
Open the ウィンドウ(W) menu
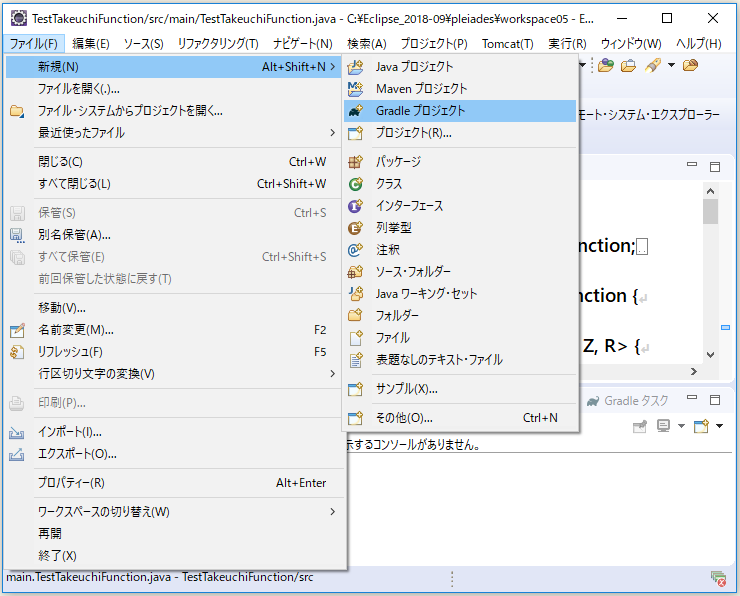631,44
